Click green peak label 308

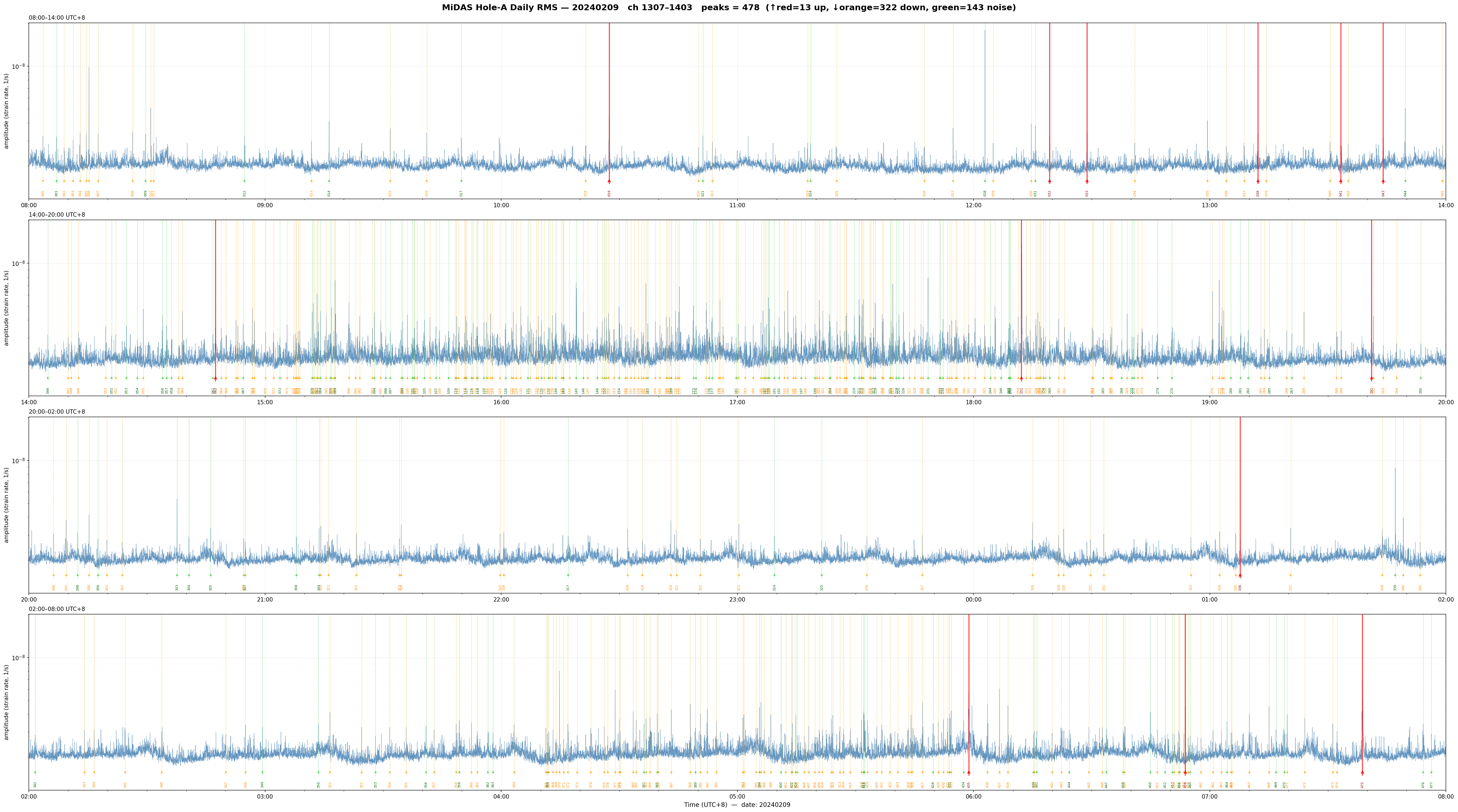point(296,588)
